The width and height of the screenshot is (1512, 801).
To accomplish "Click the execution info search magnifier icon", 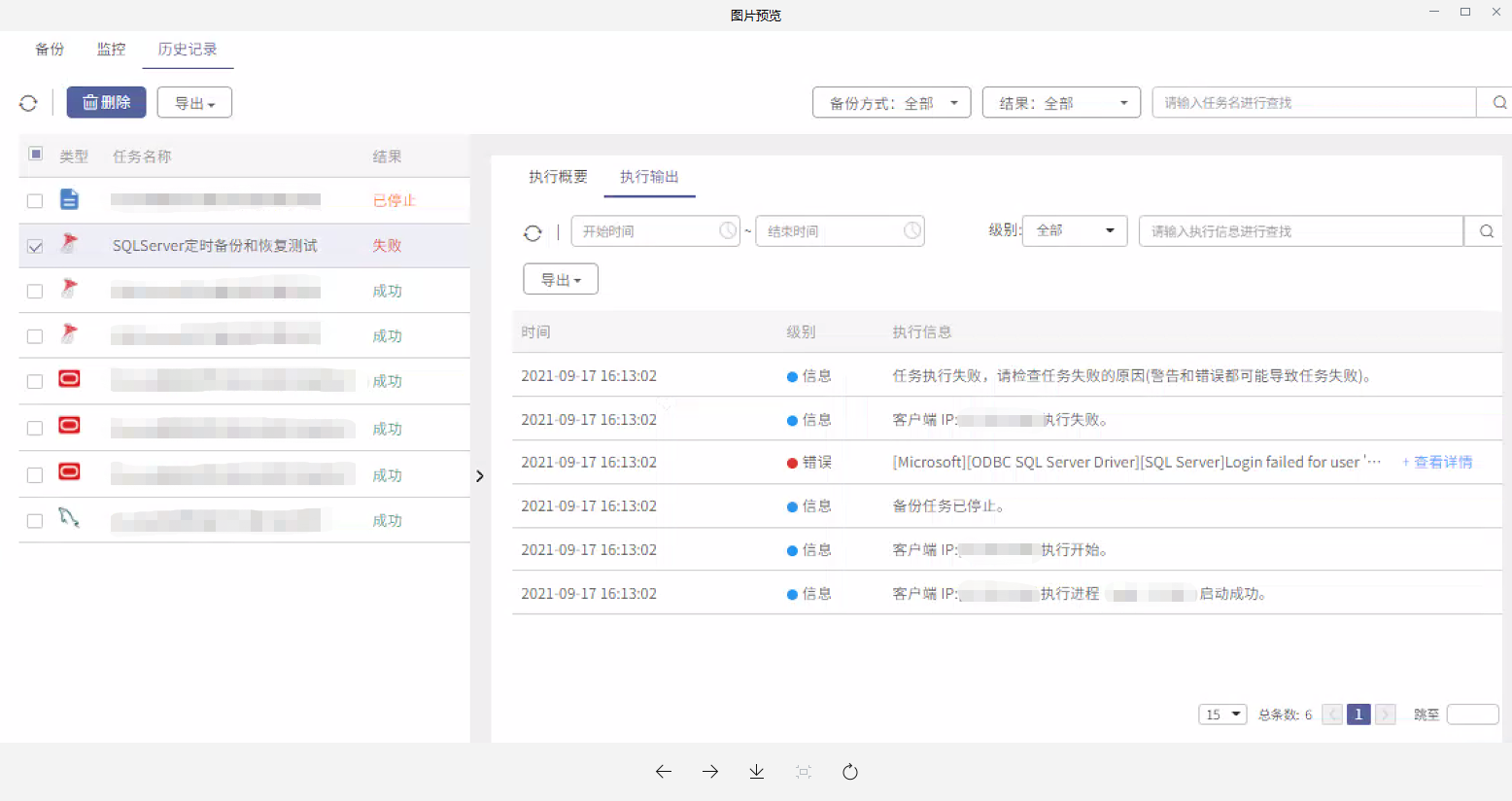I will pos(1486,230).
